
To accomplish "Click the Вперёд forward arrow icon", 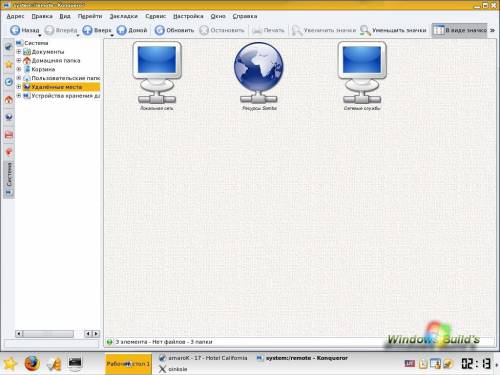I will click(49, 30).
